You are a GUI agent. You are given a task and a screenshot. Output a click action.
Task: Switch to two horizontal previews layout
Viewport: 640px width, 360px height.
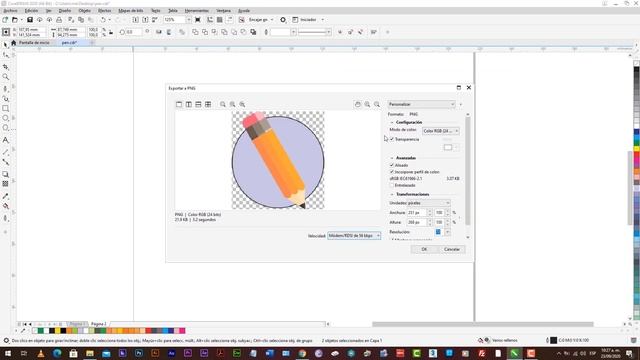click(x=198, y=104)
